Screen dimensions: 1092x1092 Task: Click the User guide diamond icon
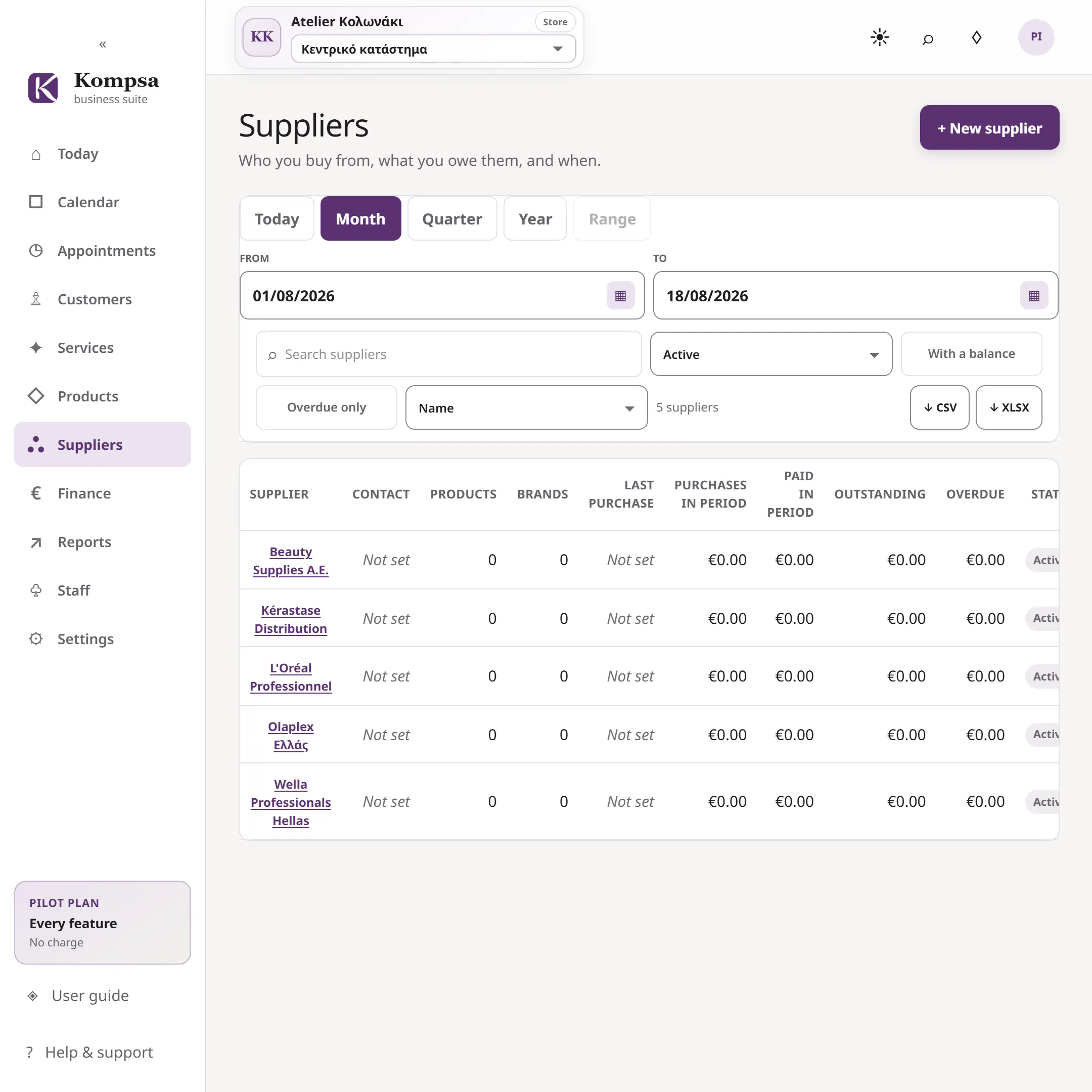pyautogui.click(x=33, y=996)
